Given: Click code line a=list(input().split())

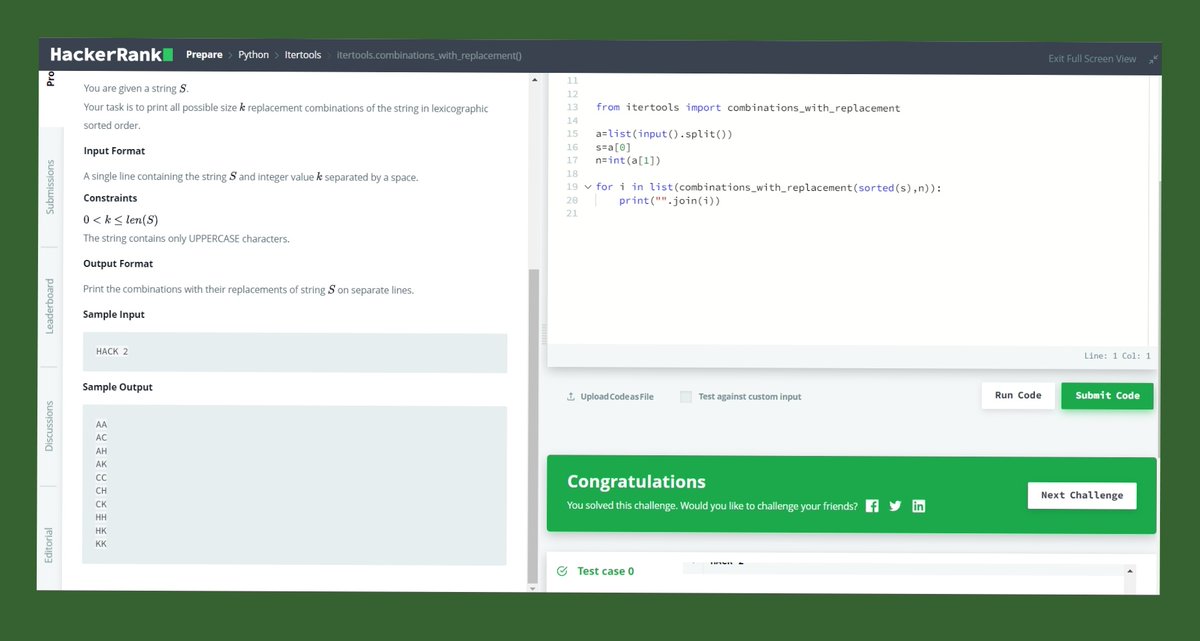Looking at the screenshot, I should pos(664,134).
